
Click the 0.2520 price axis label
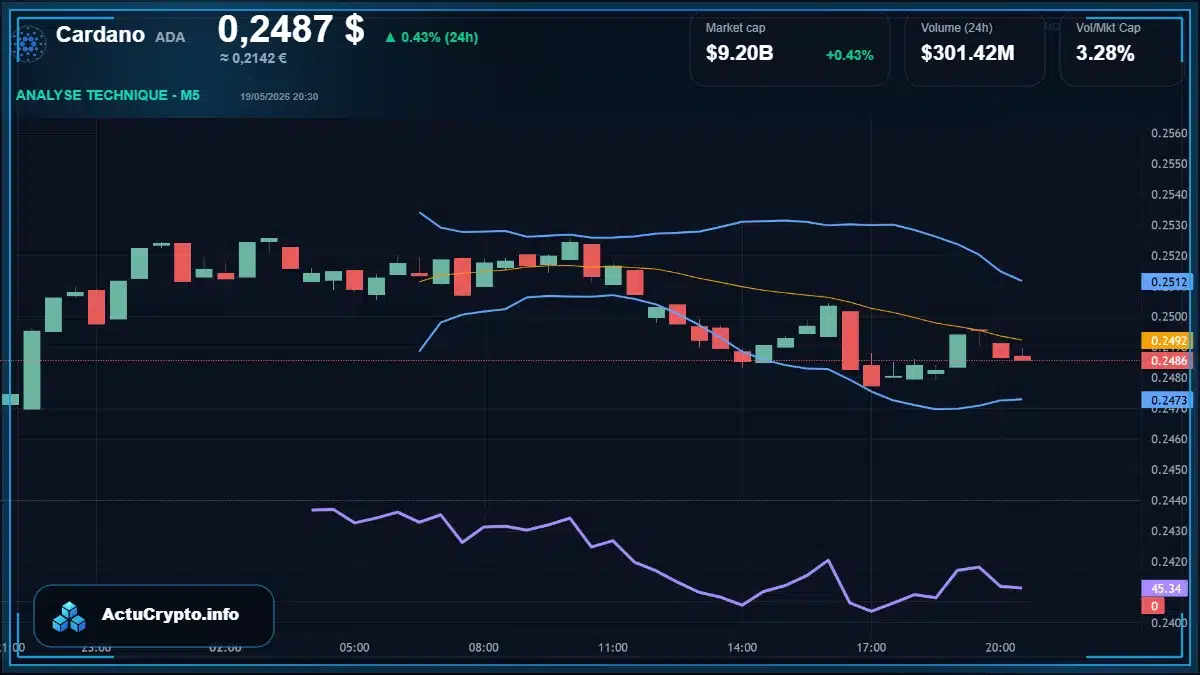tap(1168, 255)
